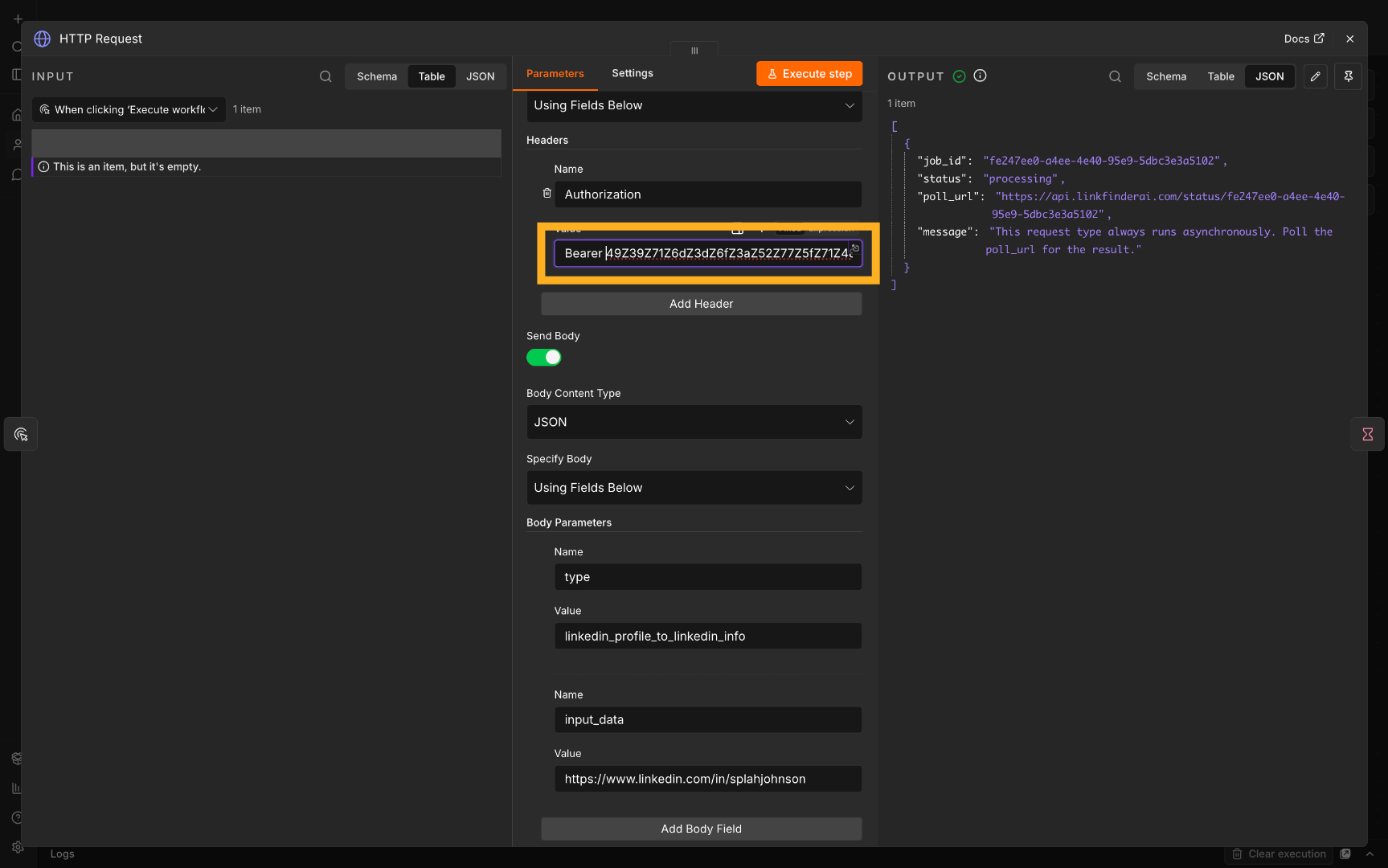Collapse the outer JSON array bracket
Screen dimensions: 1388x868
(x=894, y=126)
